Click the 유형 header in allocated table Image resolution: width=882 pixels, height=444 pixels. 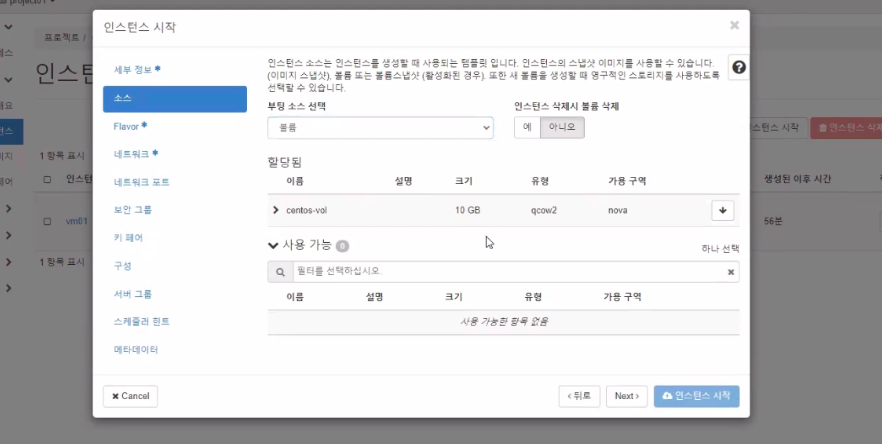(x=539, y=181)
